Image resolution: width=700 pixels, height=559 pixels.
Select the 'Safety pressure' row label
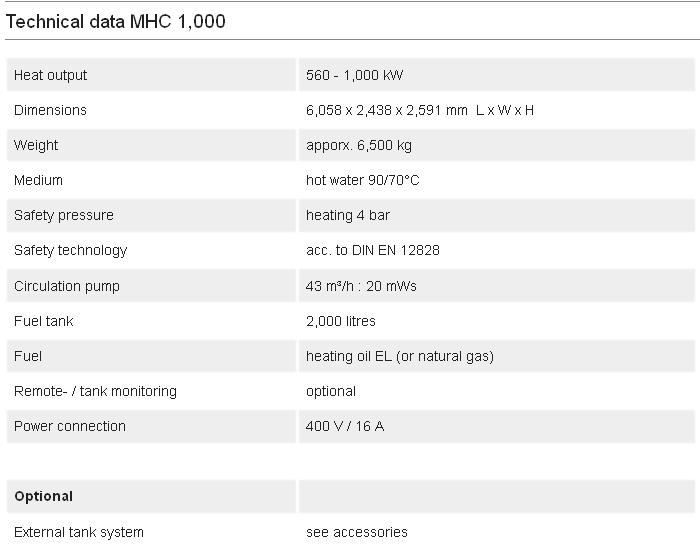[64, 215]
